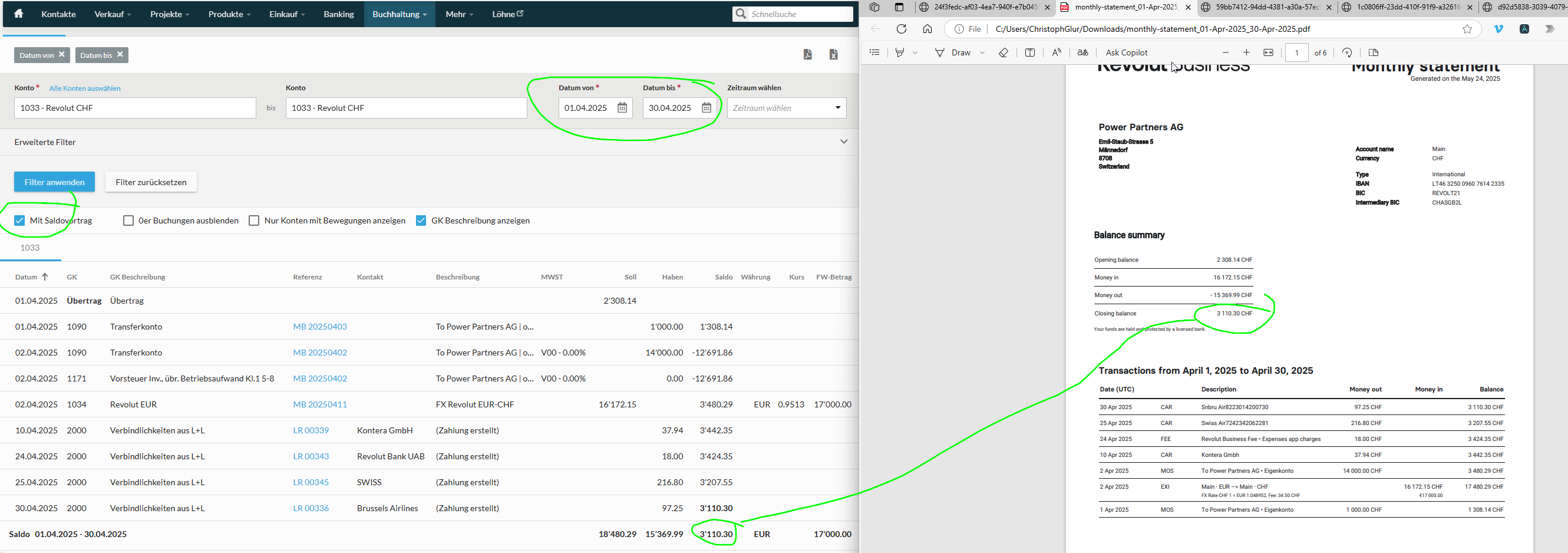
Task: Open the Datum von calendar picker
Action: pos(622,108)
